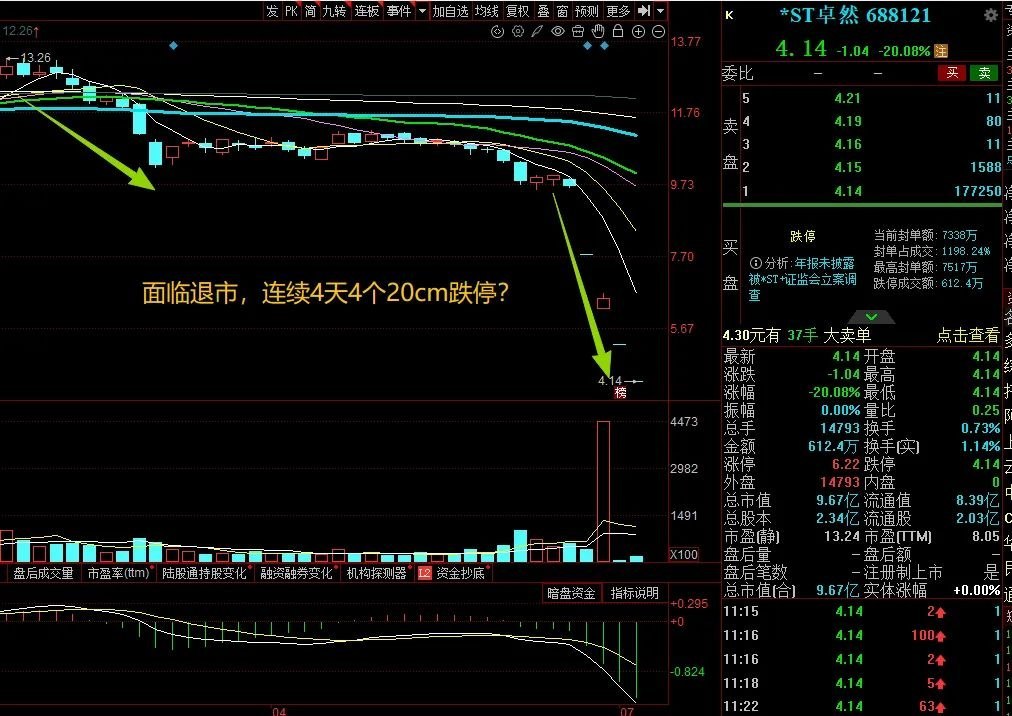Expand dropdown arrow after skip icon
Image resolution: width=1012 pixels, height=716 pixels.
pyautogui.click(x=660, y=11)
